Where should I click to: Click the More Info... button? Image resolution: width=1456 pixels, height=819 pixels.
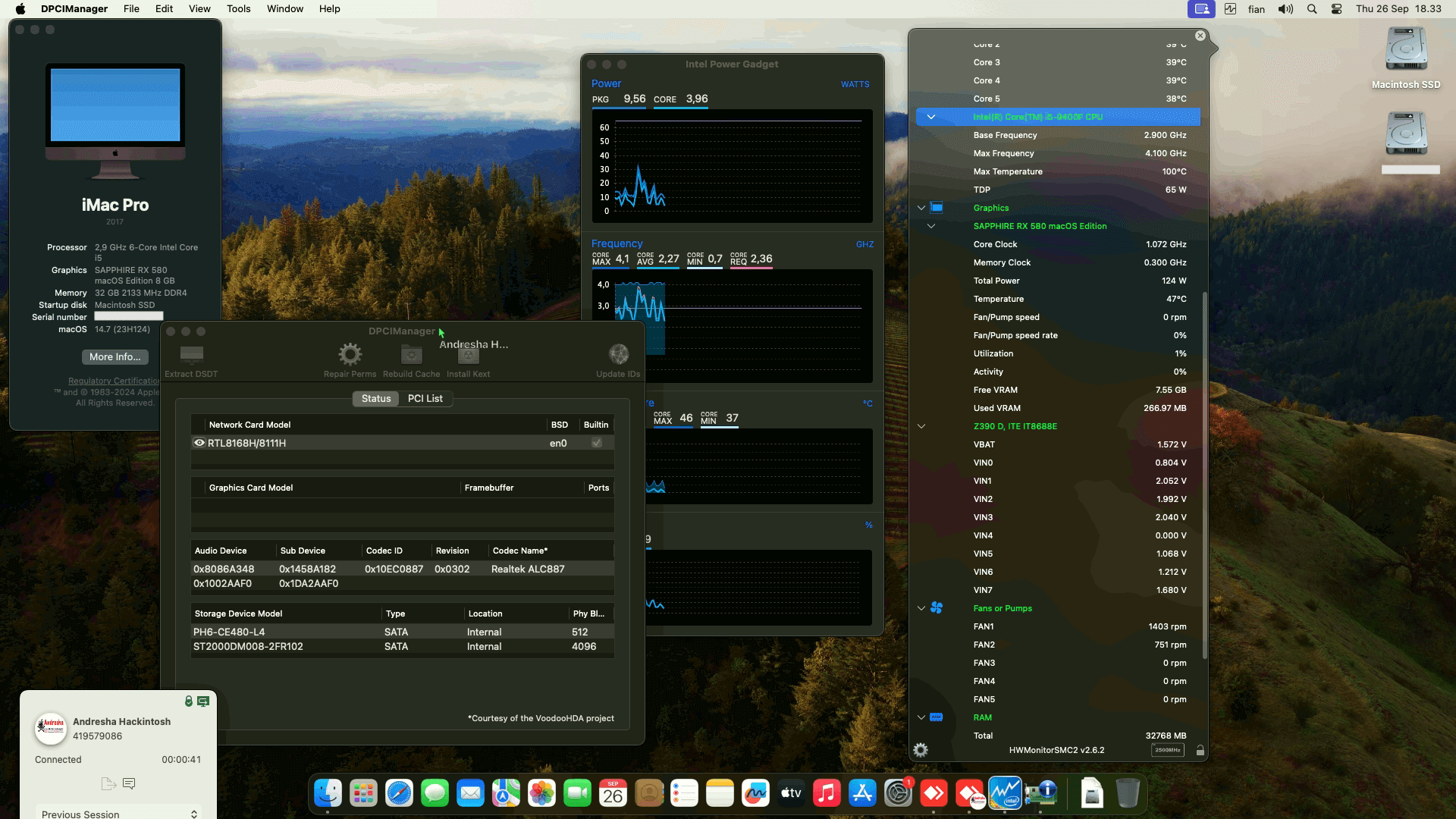point(115,357)
